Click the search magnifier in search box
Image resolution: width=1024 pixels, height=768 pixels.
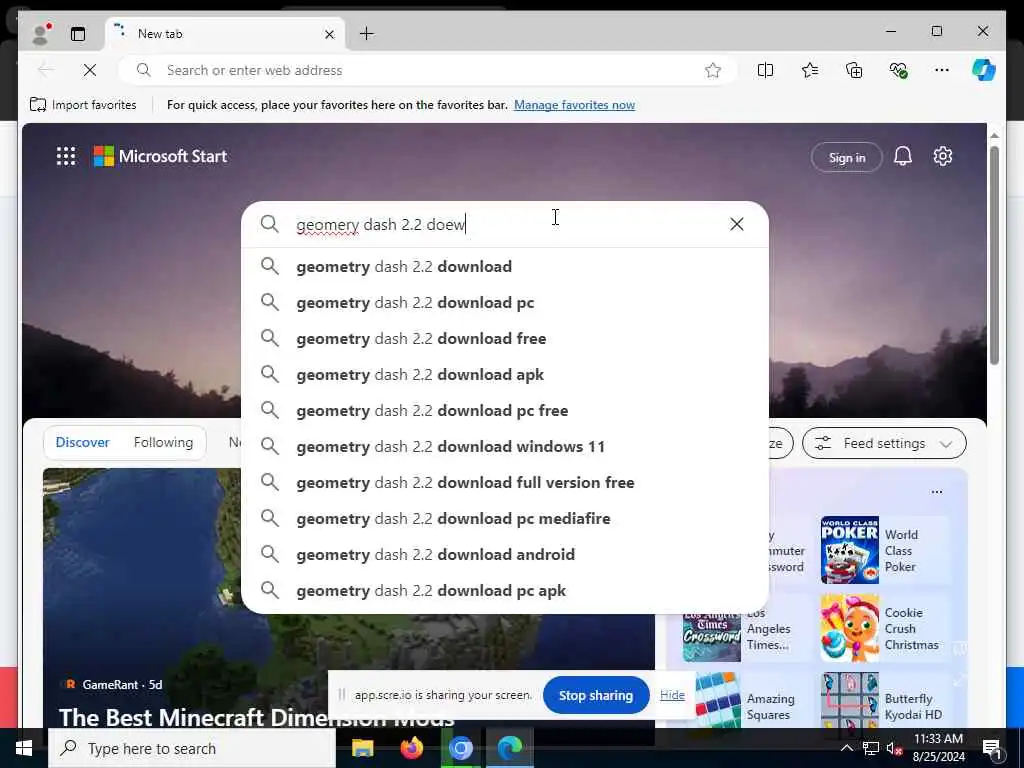tap(270, 224)
